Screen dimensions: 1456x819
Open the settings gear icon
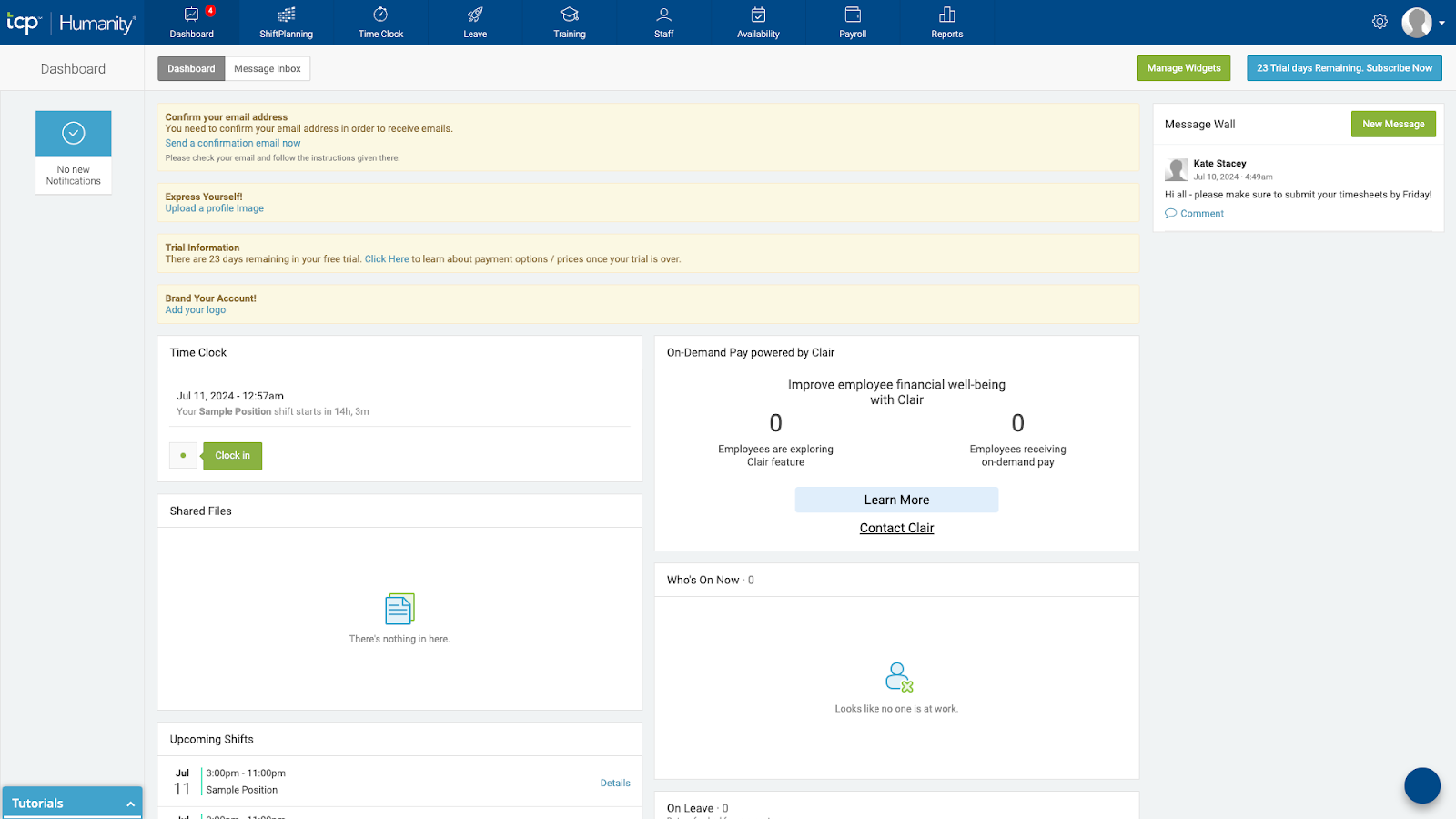(x=1380, y=22)
